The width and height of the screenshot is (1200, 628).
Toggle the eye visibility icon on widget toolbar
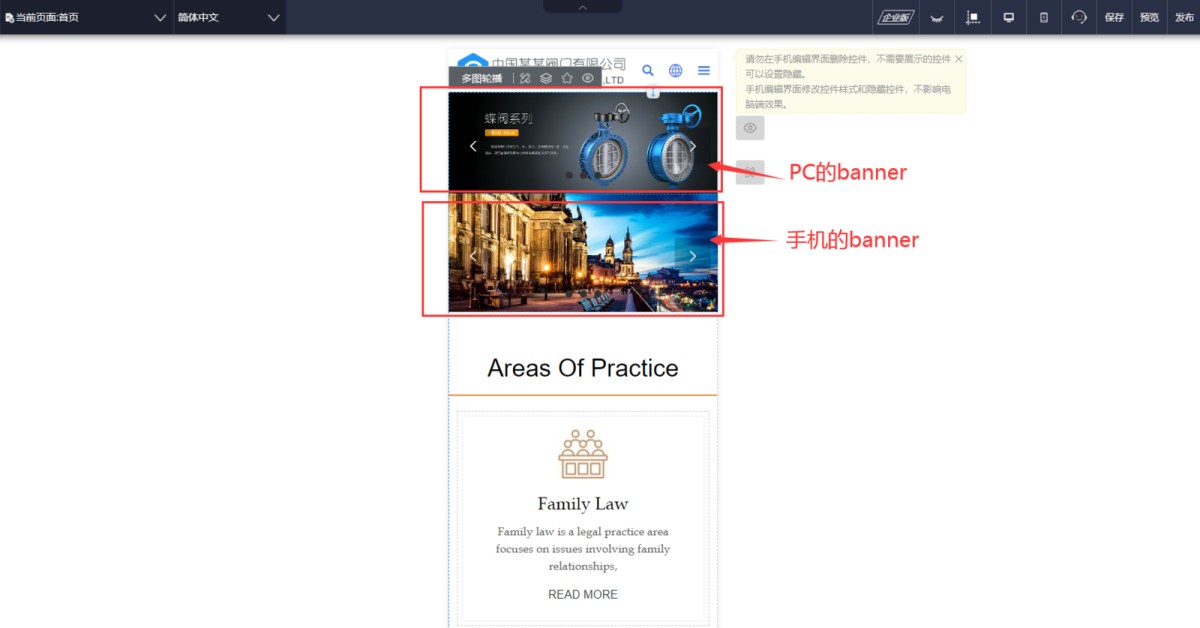[x=588, y=78]
